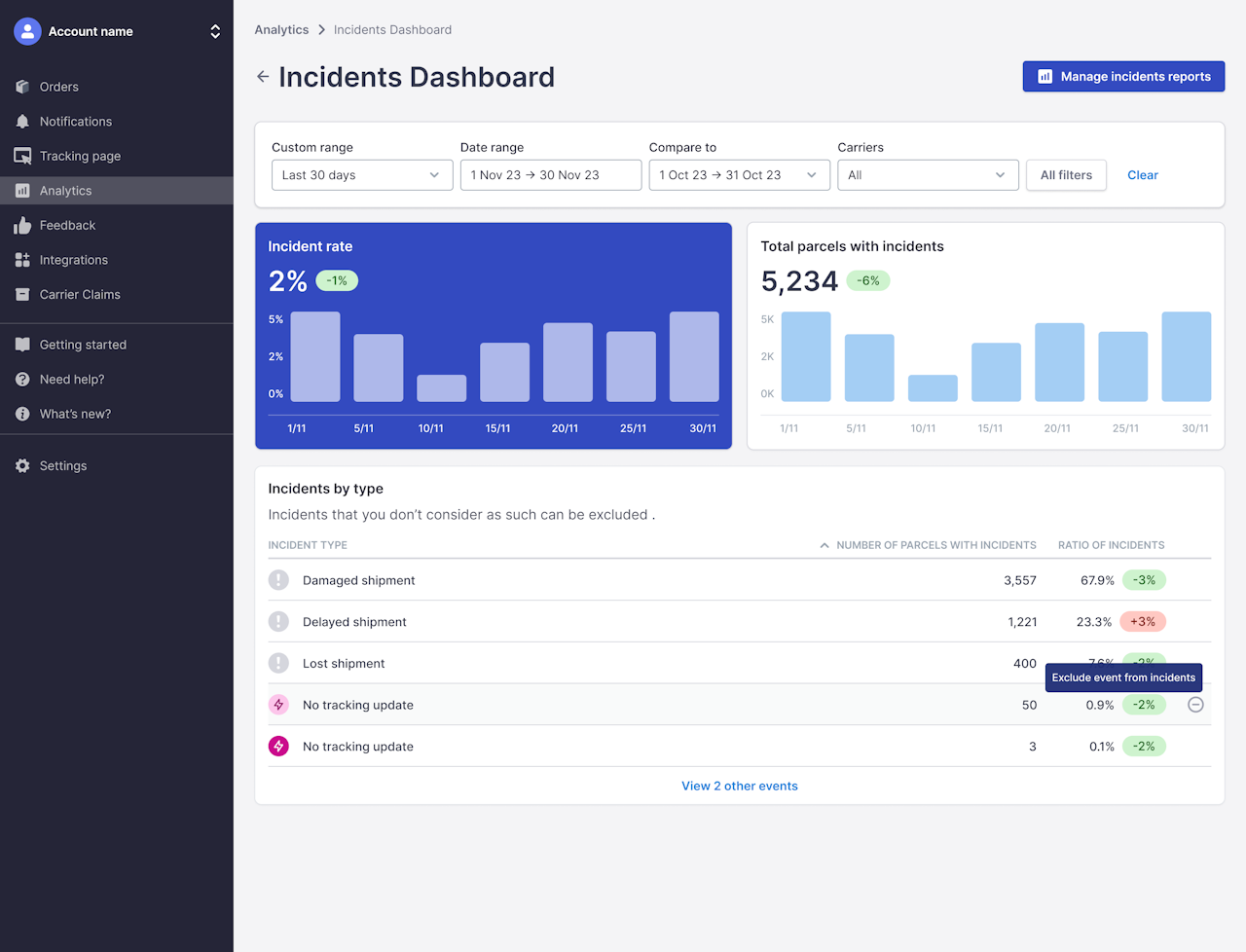Open View 2 other events link
Screen dimensions: 1246x952
[739, 787]
